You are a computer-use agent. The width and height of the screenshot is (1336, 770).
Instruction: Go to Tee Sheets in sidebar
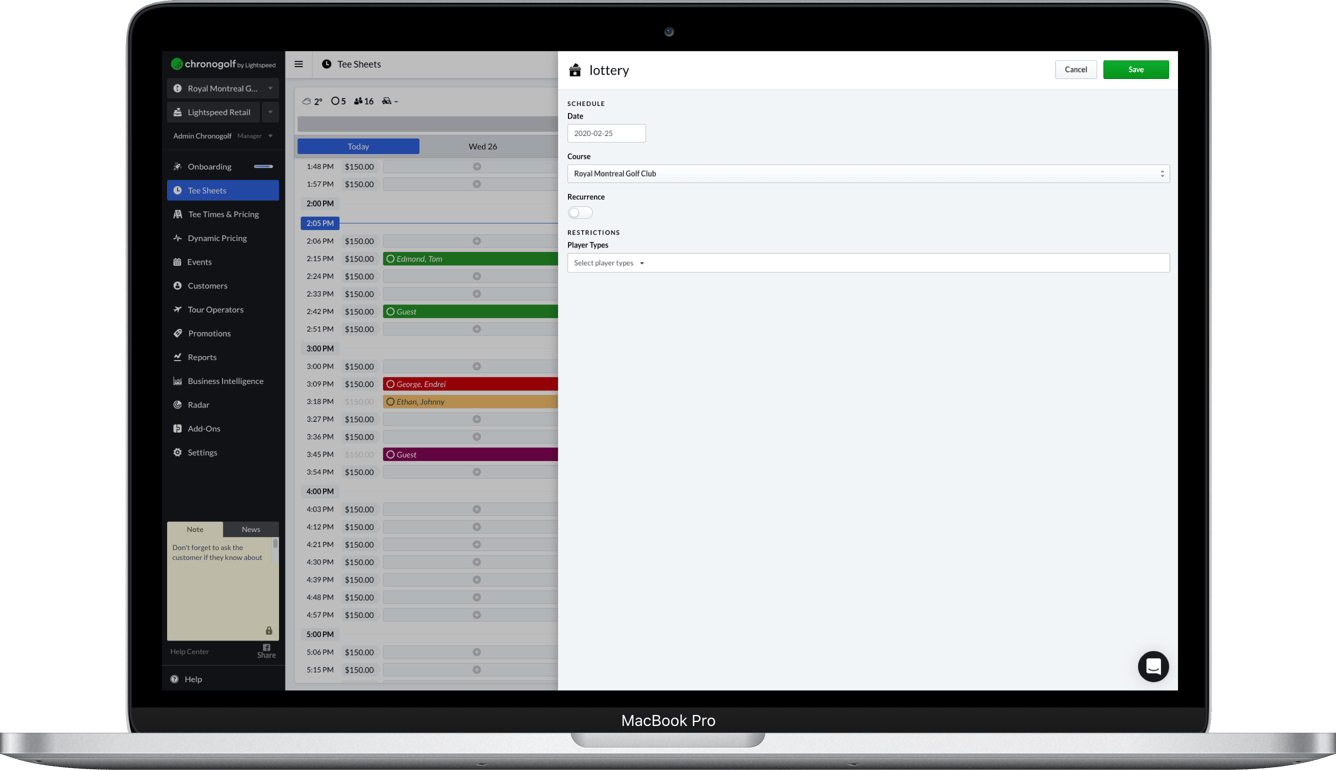(x=223, y=190)
